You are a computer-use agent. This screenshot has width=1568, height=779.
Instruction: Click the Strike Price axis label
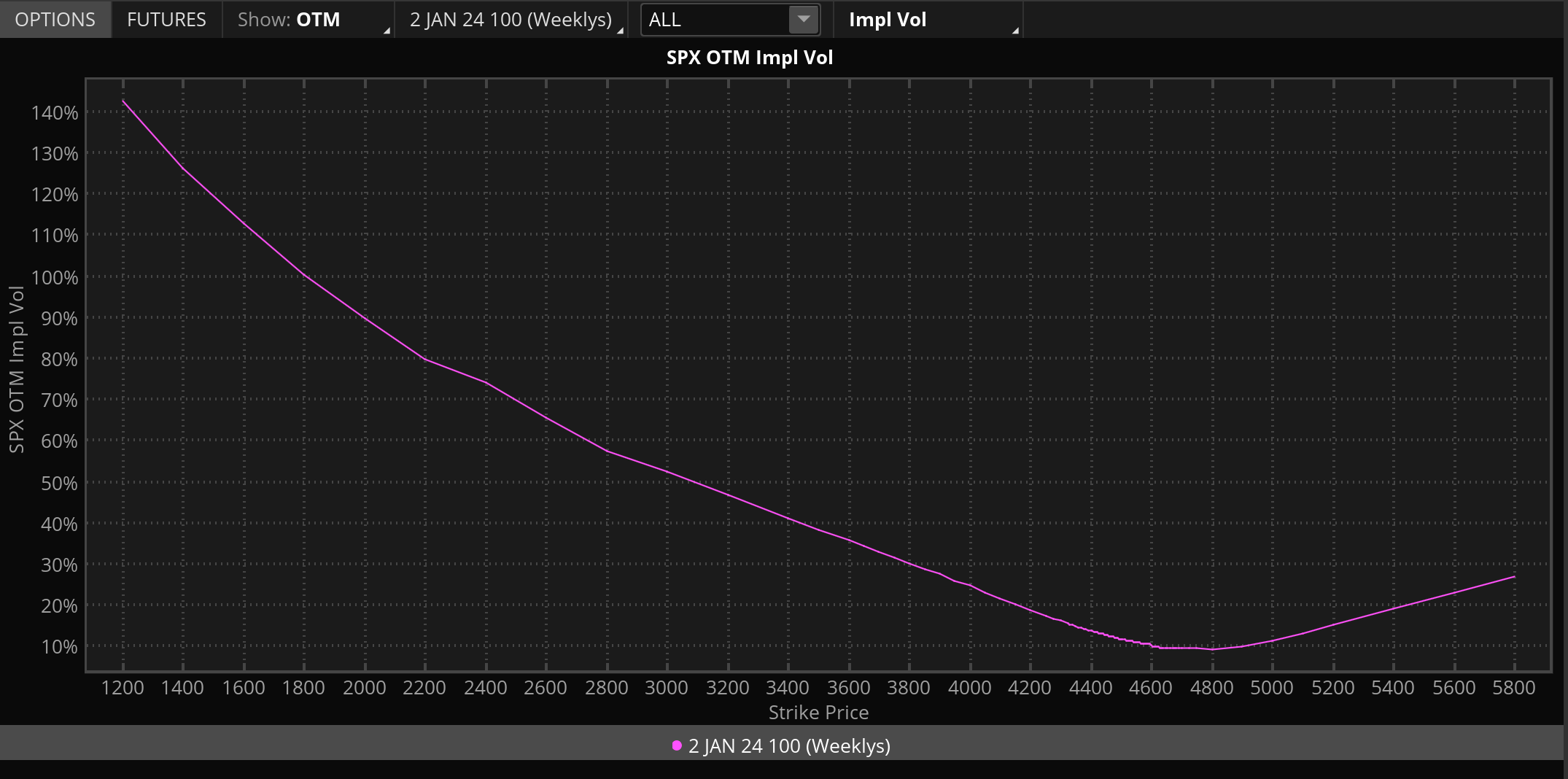pyautogui.click(x=818, y=713)
